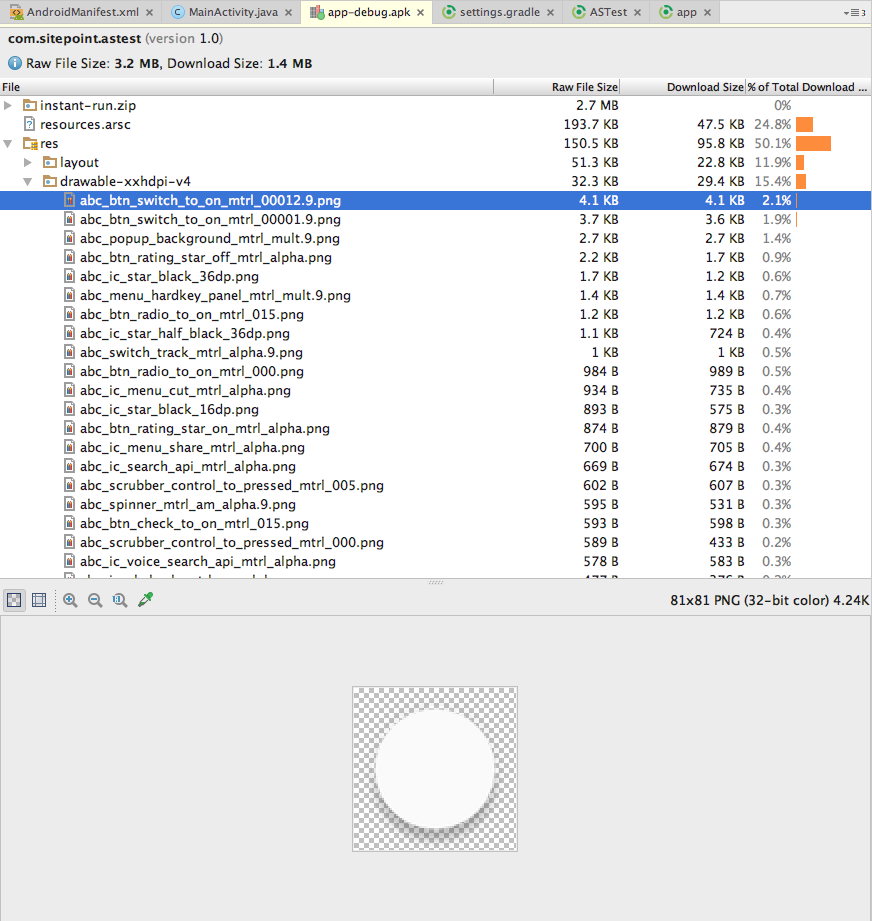This screenshot has width=872, height=921.
Task: Click the ASTest gradle tab icon
Action: pyautogui.click(x=578, y=12)
